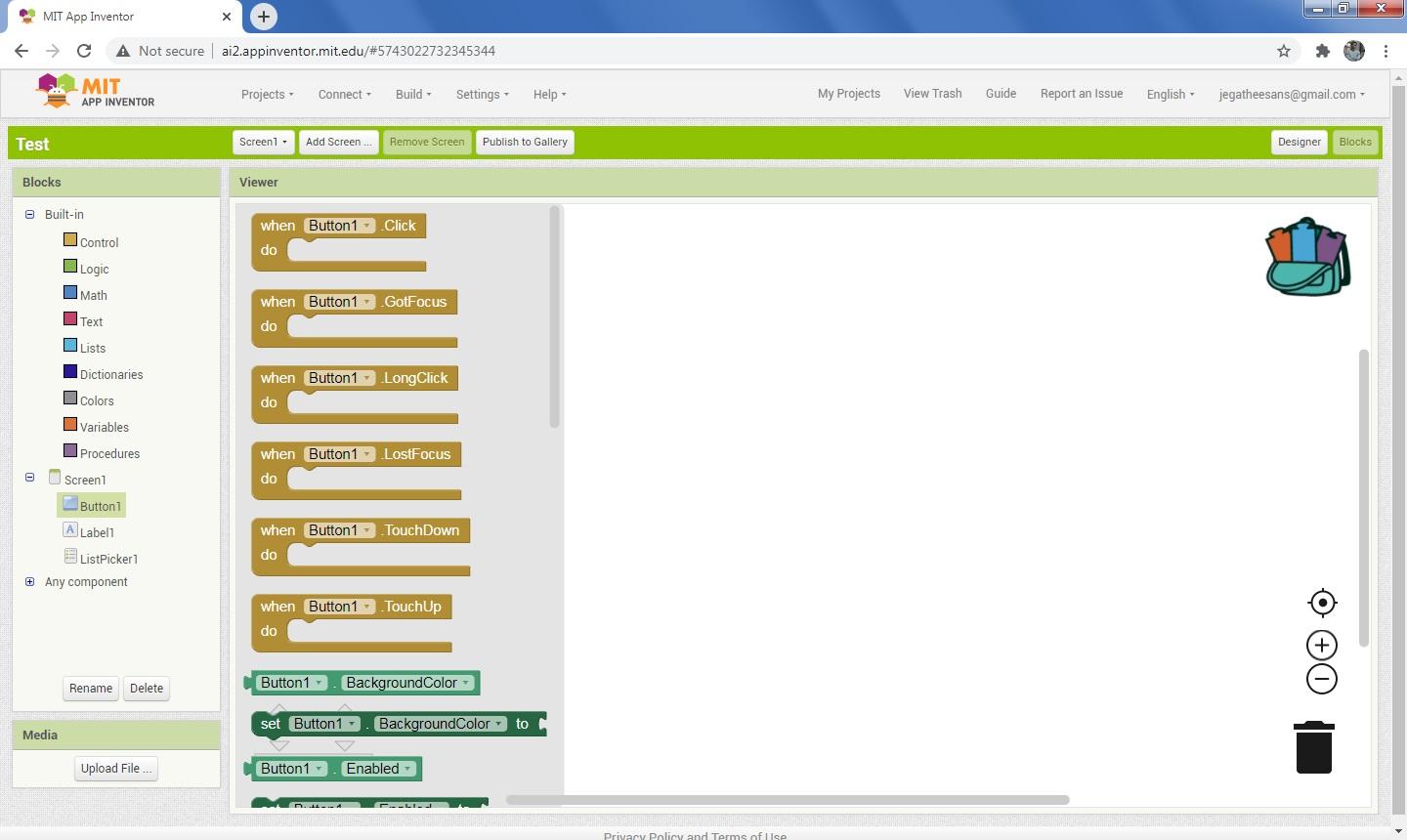Click the Add Screen button
The image size is (1407, 840).
(x=337, y=142)
